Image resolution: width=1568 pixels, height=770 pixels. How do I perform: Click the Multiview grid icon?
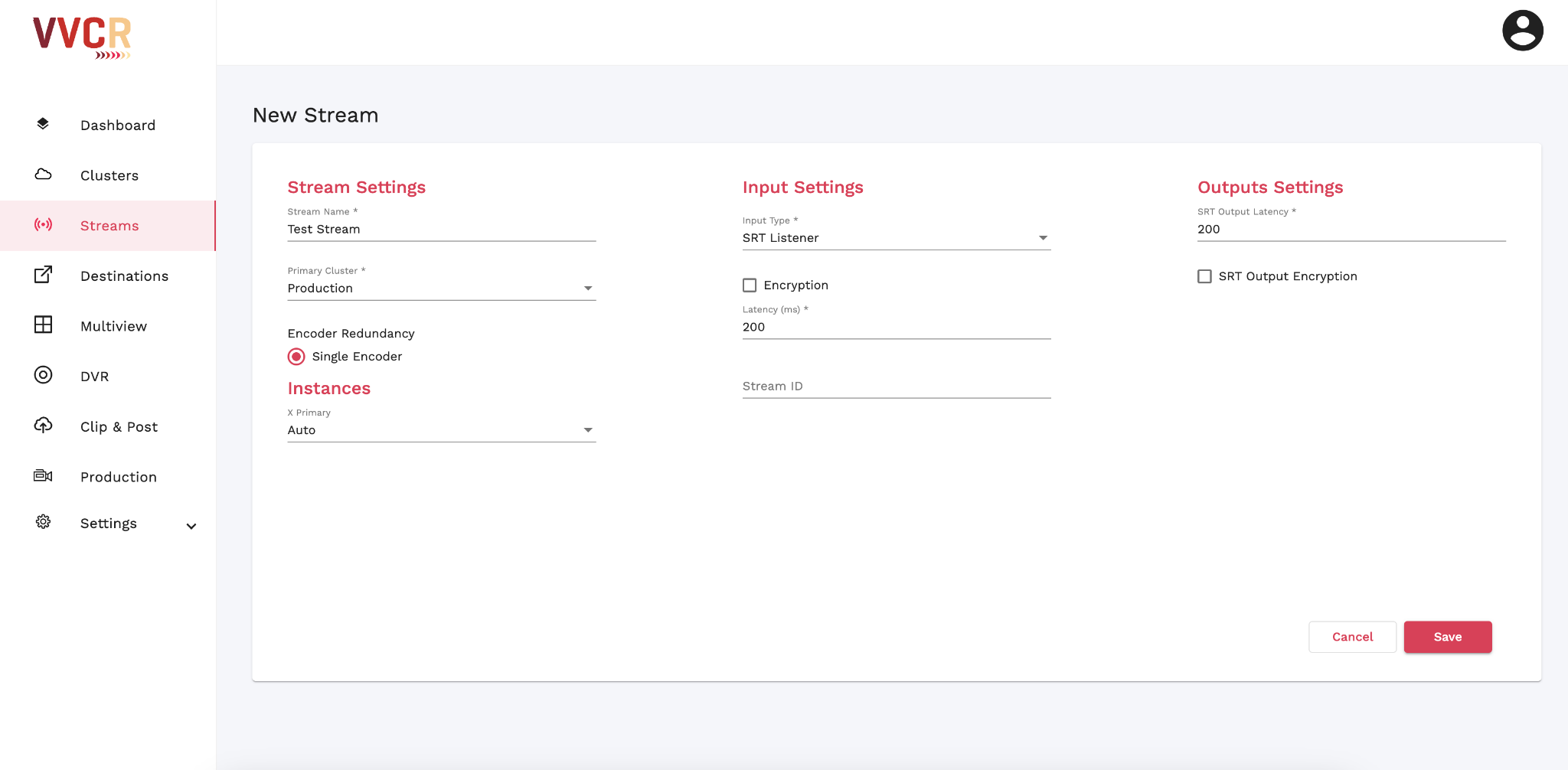coord(43,325)
